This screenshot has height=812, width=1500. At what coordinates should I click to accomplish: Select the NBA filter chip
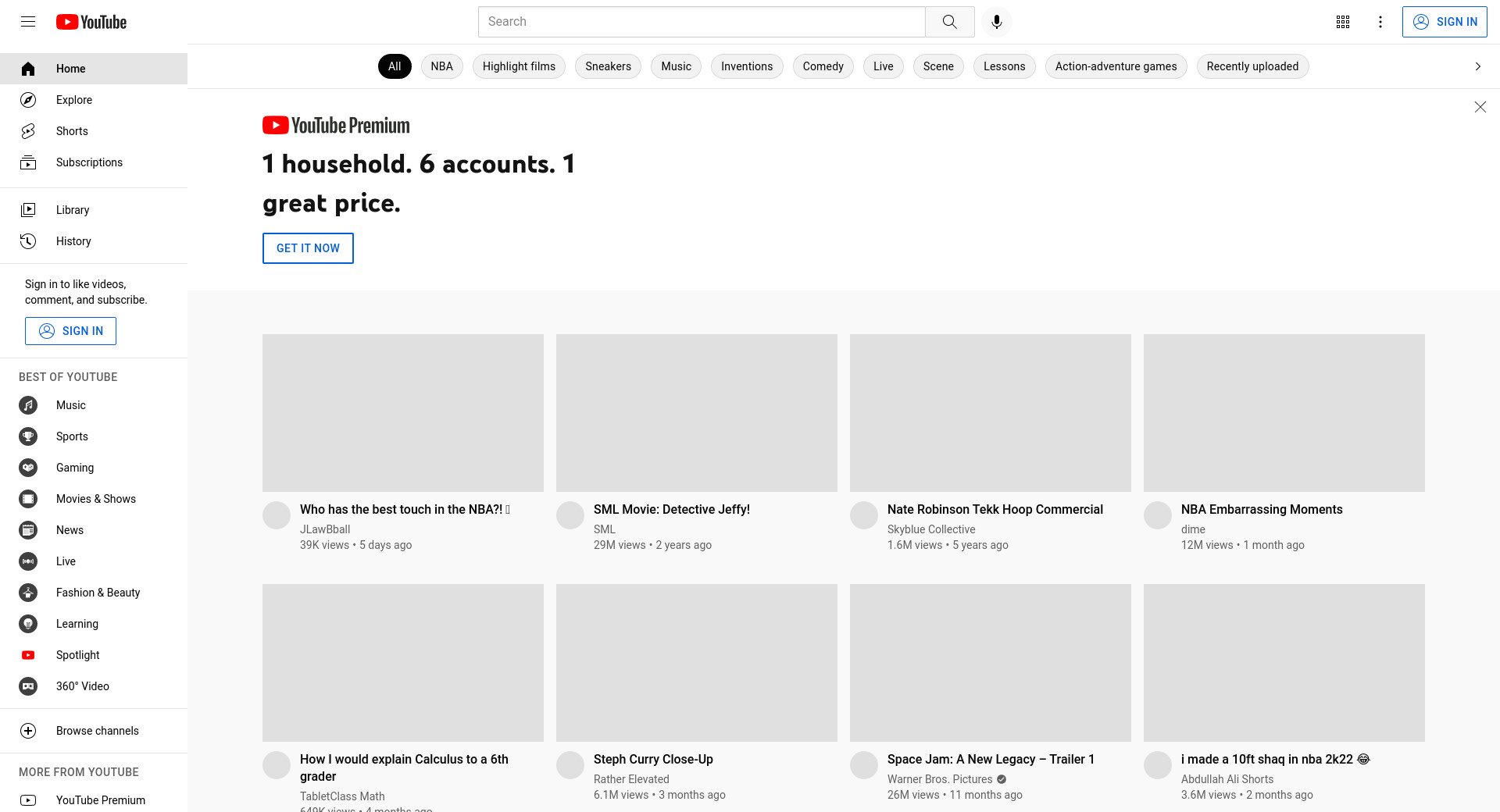[441, 66]
